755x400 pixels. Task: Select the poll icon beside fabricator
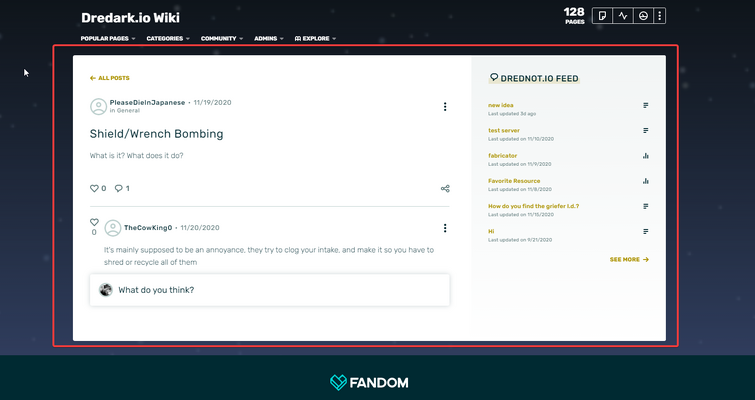pos(646,156)
